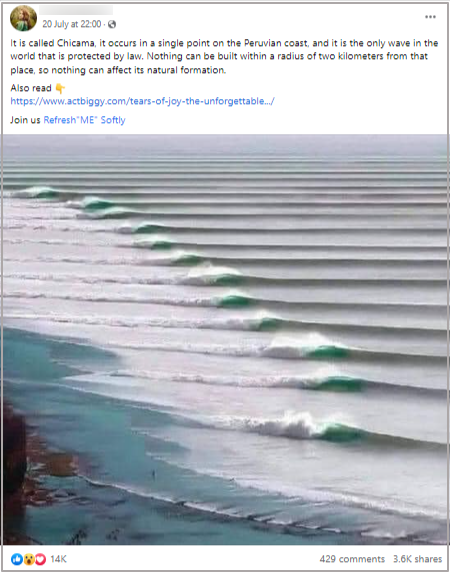Open the Chicama waves photo
The image size is (450, 573).
tap(225, 339)
